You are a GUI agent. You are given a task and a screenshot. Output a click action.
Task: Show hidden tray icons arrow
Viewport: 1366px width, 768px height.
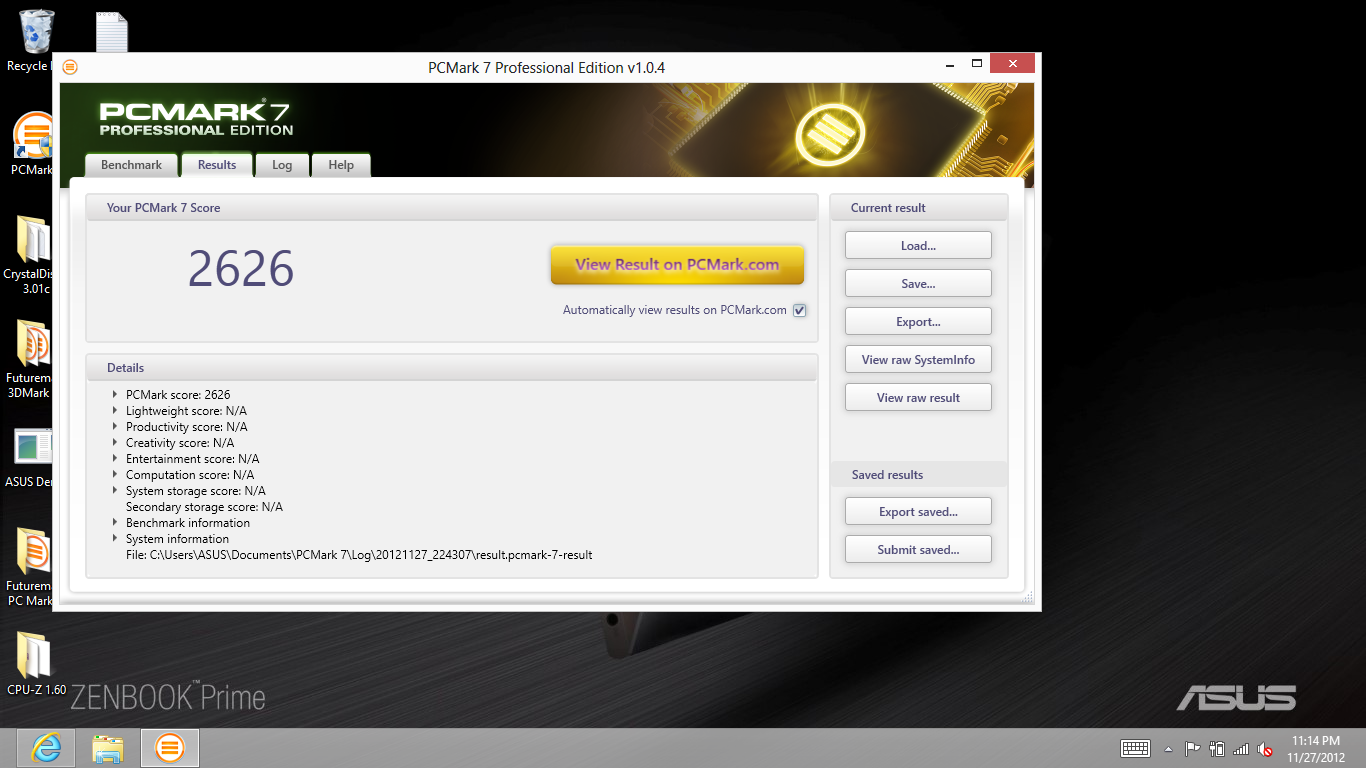1168,748
